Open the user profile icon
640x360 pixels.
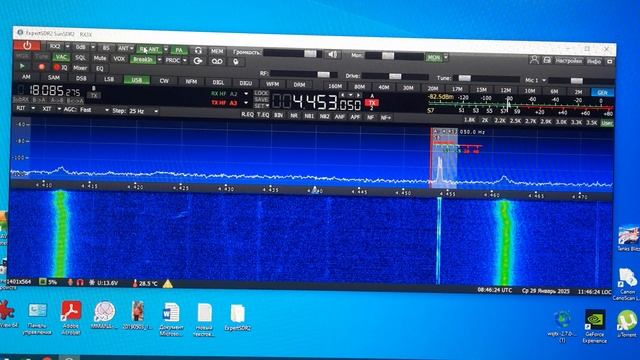tap(533, 60)
